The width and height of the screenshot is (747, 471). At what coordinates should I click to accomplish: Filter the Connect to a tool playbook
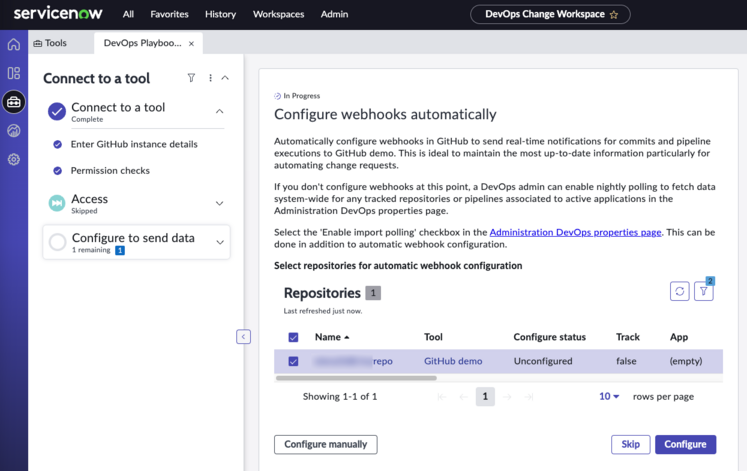coord(191,78)
